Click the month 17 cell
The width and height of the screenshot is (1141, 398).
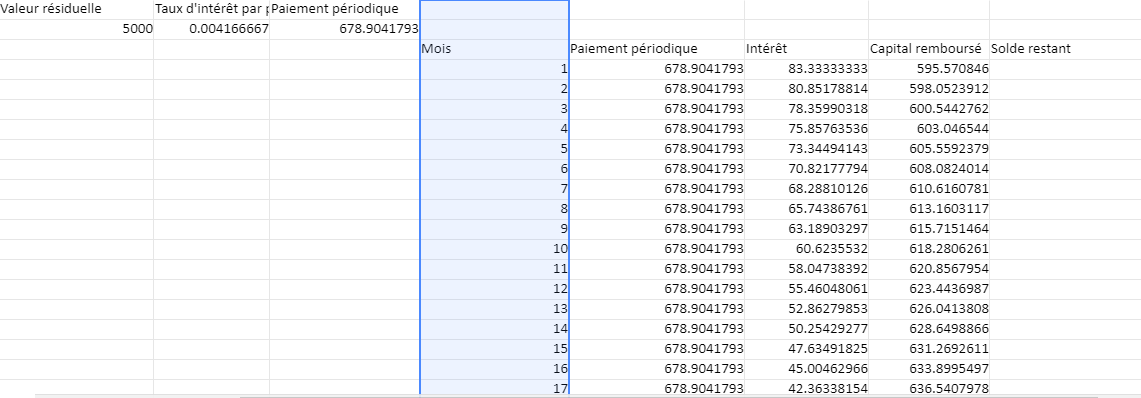click(494, 389)
